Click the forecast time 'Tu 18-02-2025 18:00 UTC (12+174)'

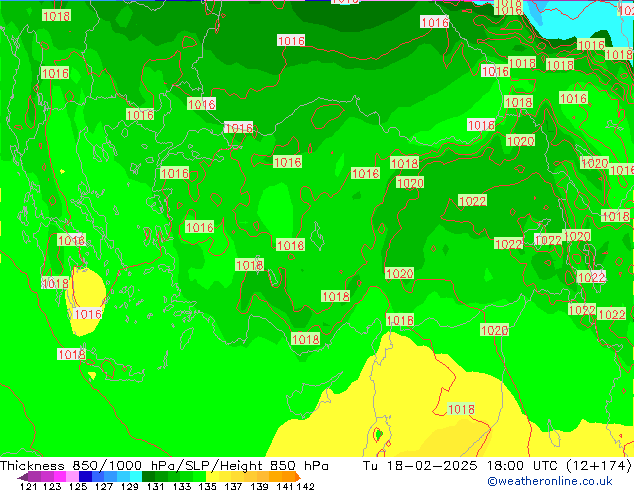497,466
